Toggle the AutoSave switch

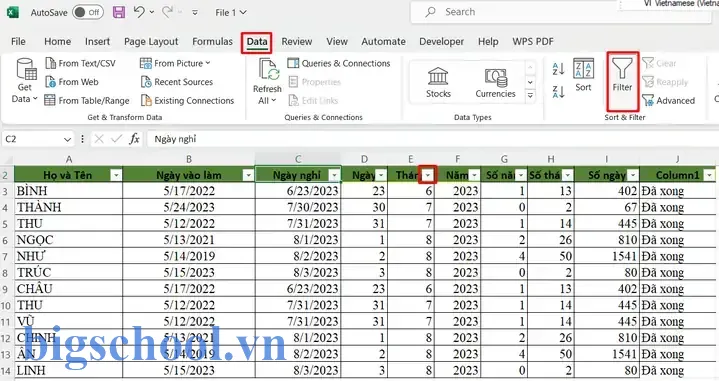click(88, 12)
